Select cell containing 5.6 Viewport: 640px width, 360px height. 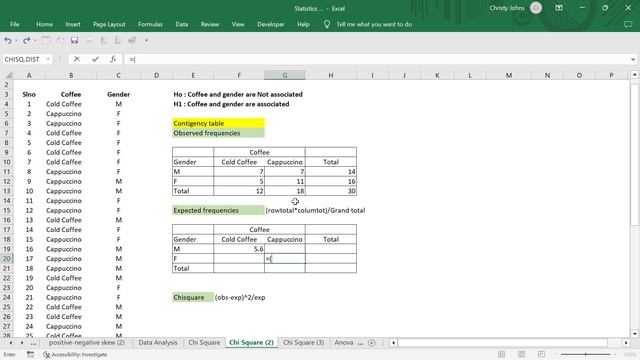(239, 249)
